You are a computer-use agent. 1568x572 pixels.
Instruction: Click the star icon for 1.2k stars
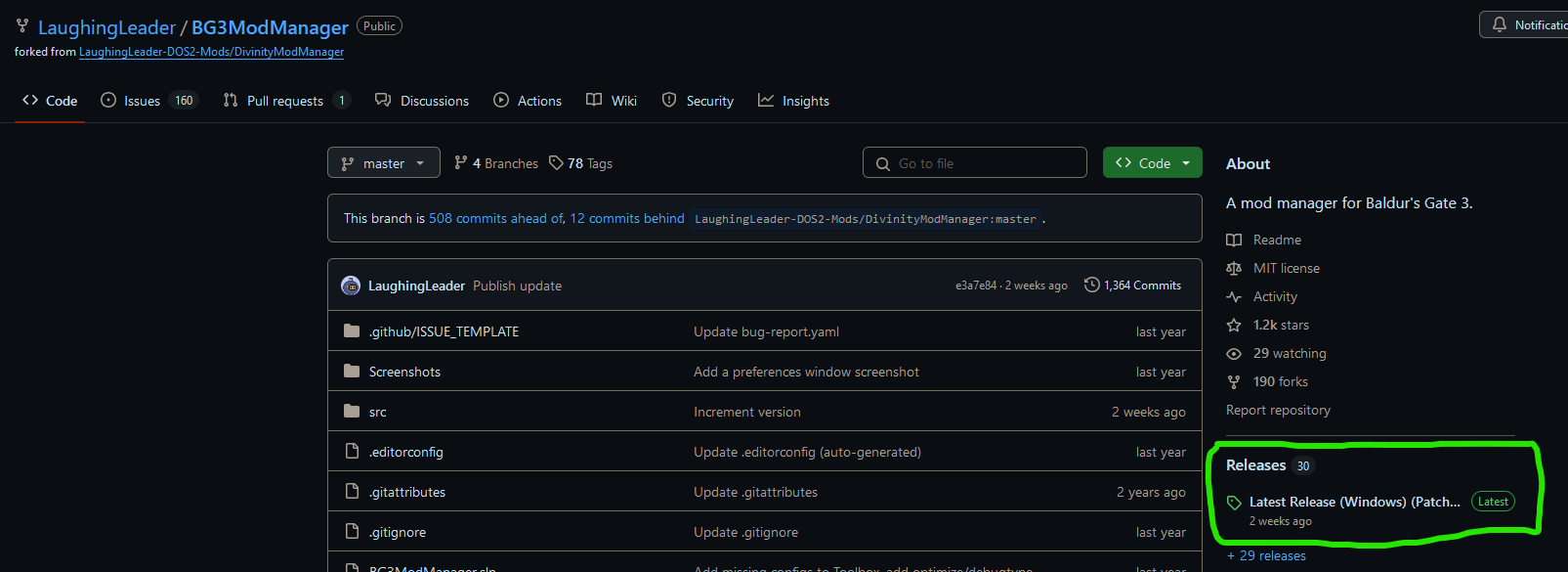pyautogui.click(x=1234, y=325)
